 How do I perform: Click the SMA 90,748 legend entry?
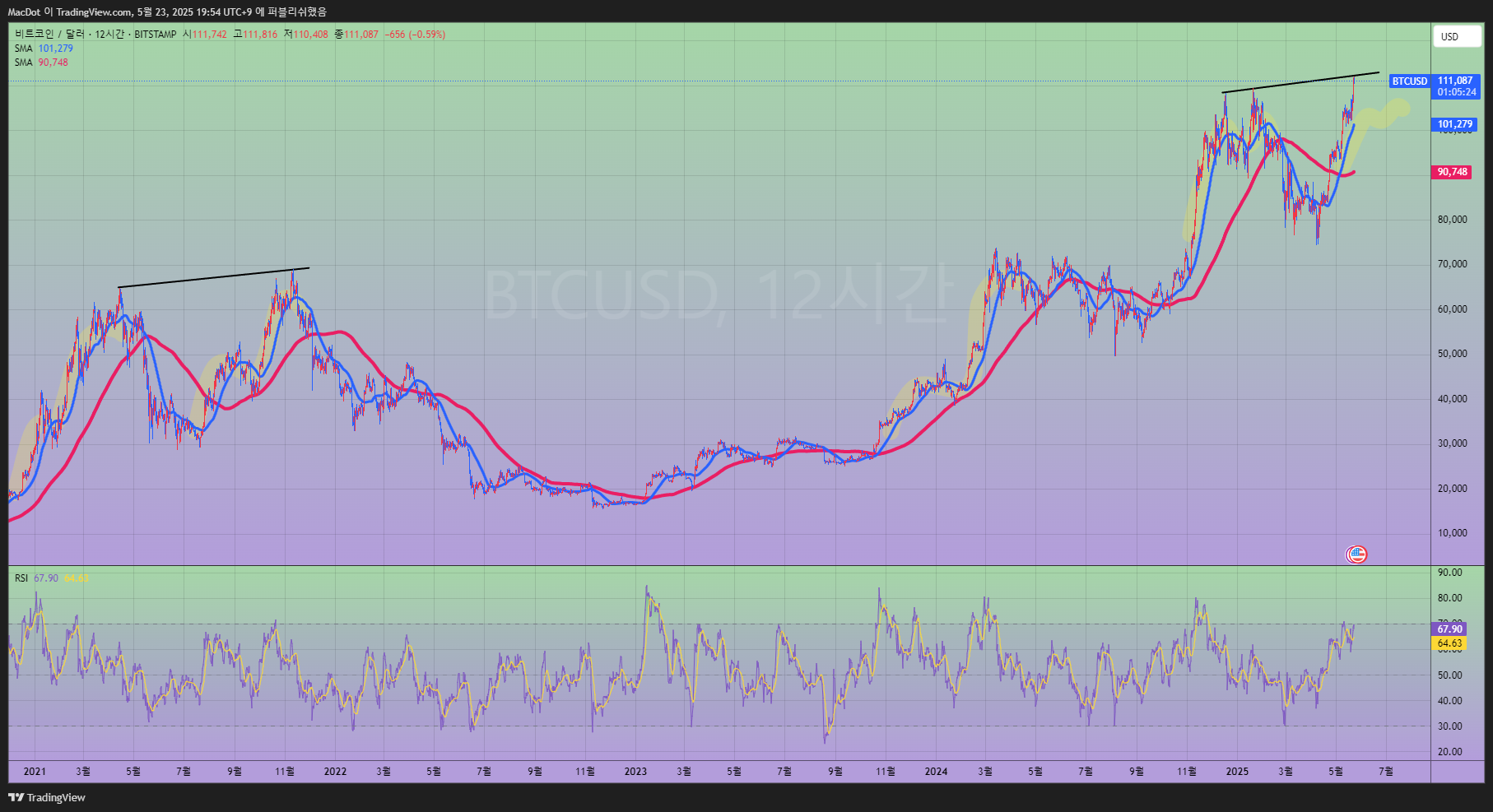pyautogui.click(x=41, y=63)
